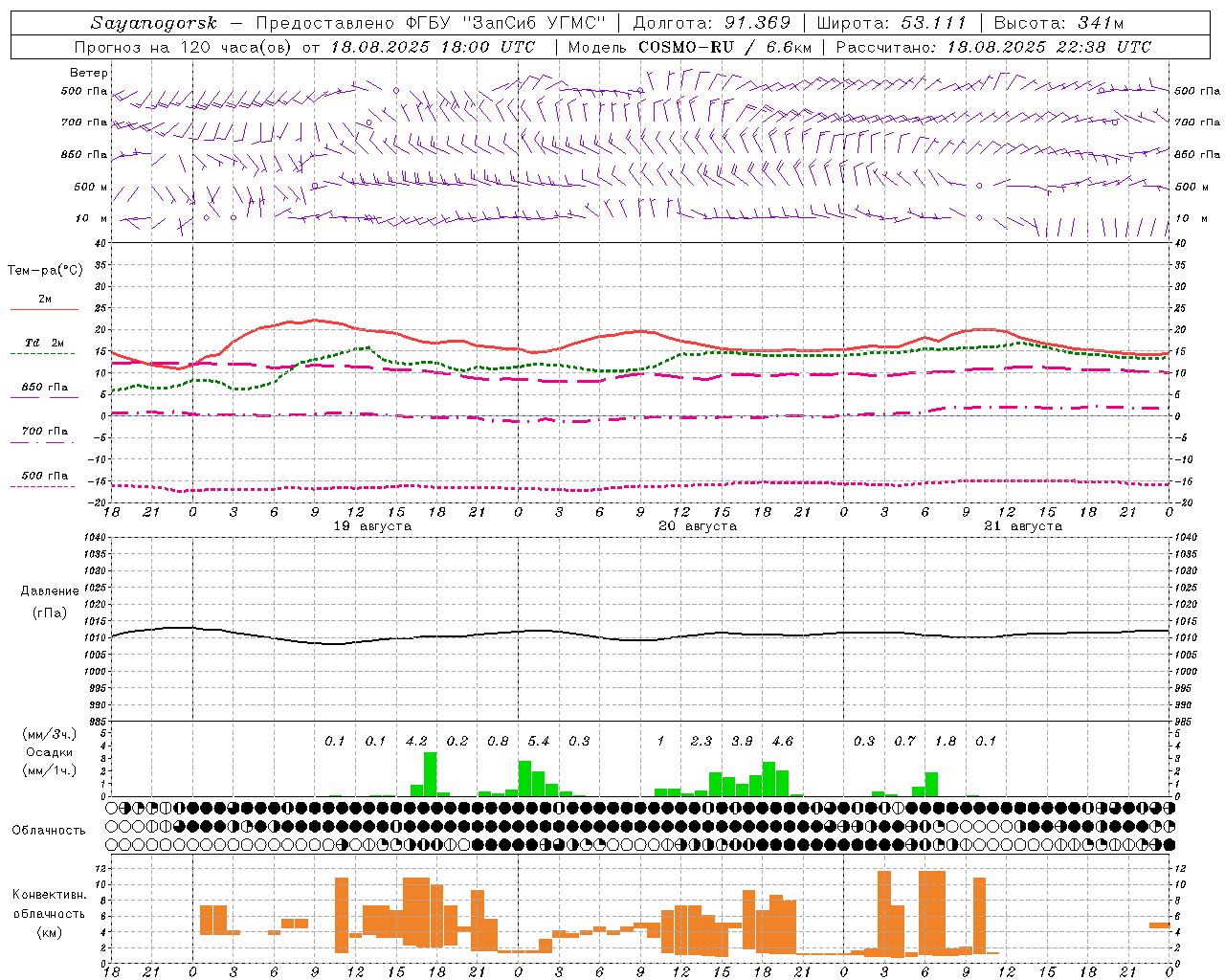Select the 'Долгота: 91.369' header field
The width and height of the screenshot is (1225, 980).
pos(712,23)
